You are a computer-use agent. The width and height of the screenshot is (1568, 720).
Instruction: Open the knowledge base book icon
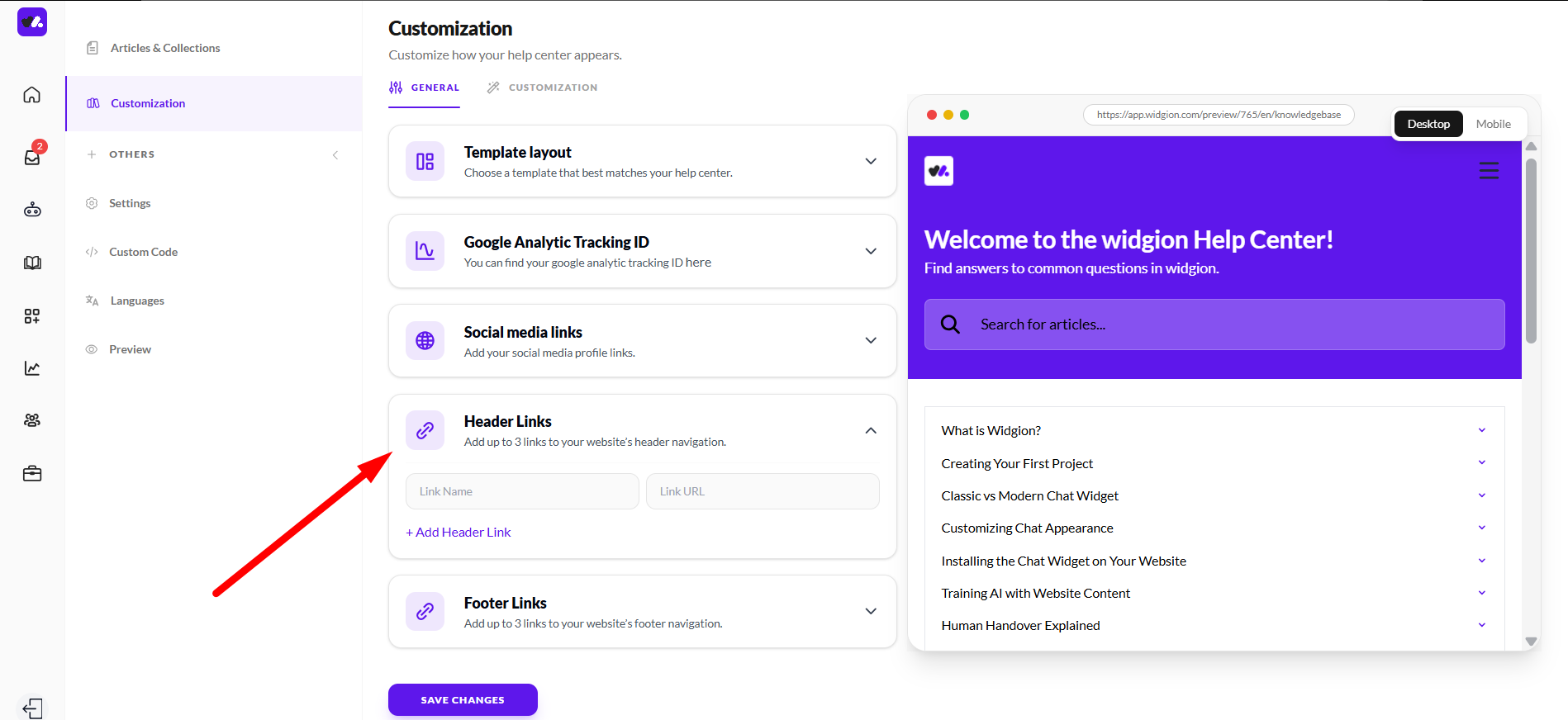pos(32,263)
